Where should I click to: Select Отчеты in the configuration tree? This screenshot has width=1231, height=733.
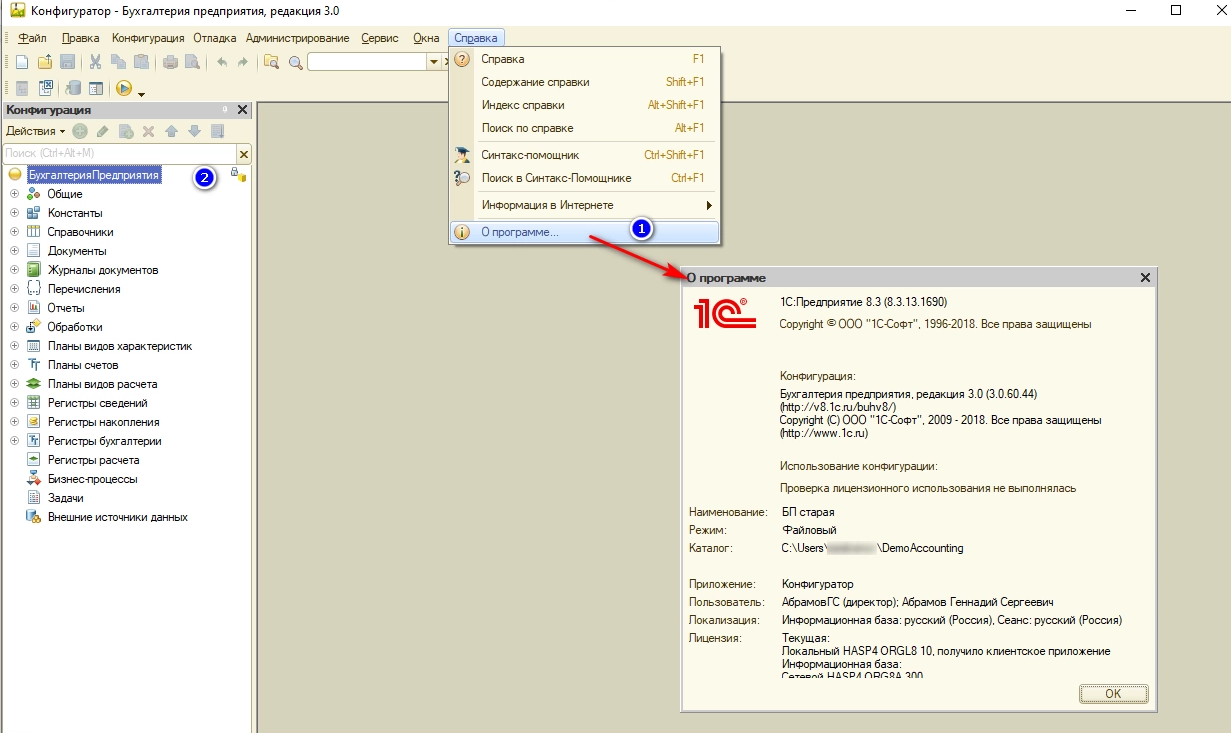(x=66, y=308)
